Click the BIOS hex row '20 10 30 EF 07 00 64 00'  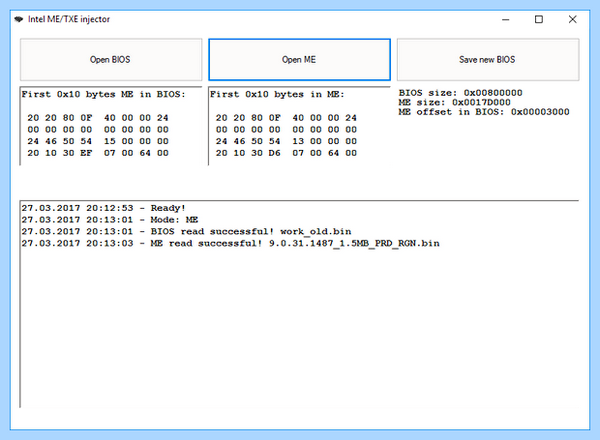pyautogui.click(x=98, y=153)
